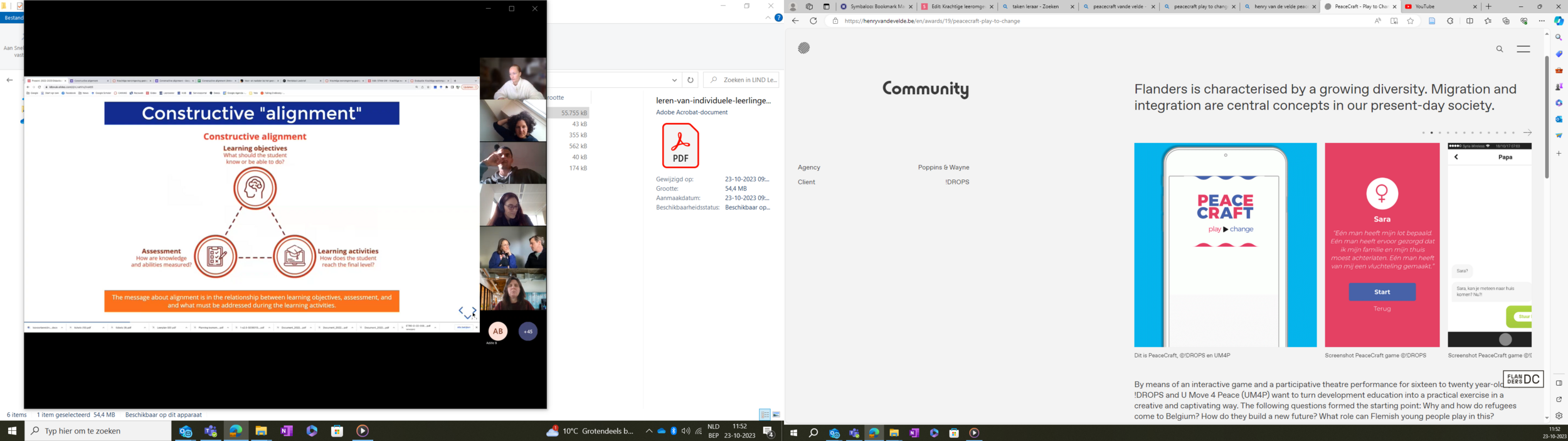This screenshot has width=1568, height=441.
Task: Click the Poppins & Wayne agency text
Action: [x=943, y=167]
